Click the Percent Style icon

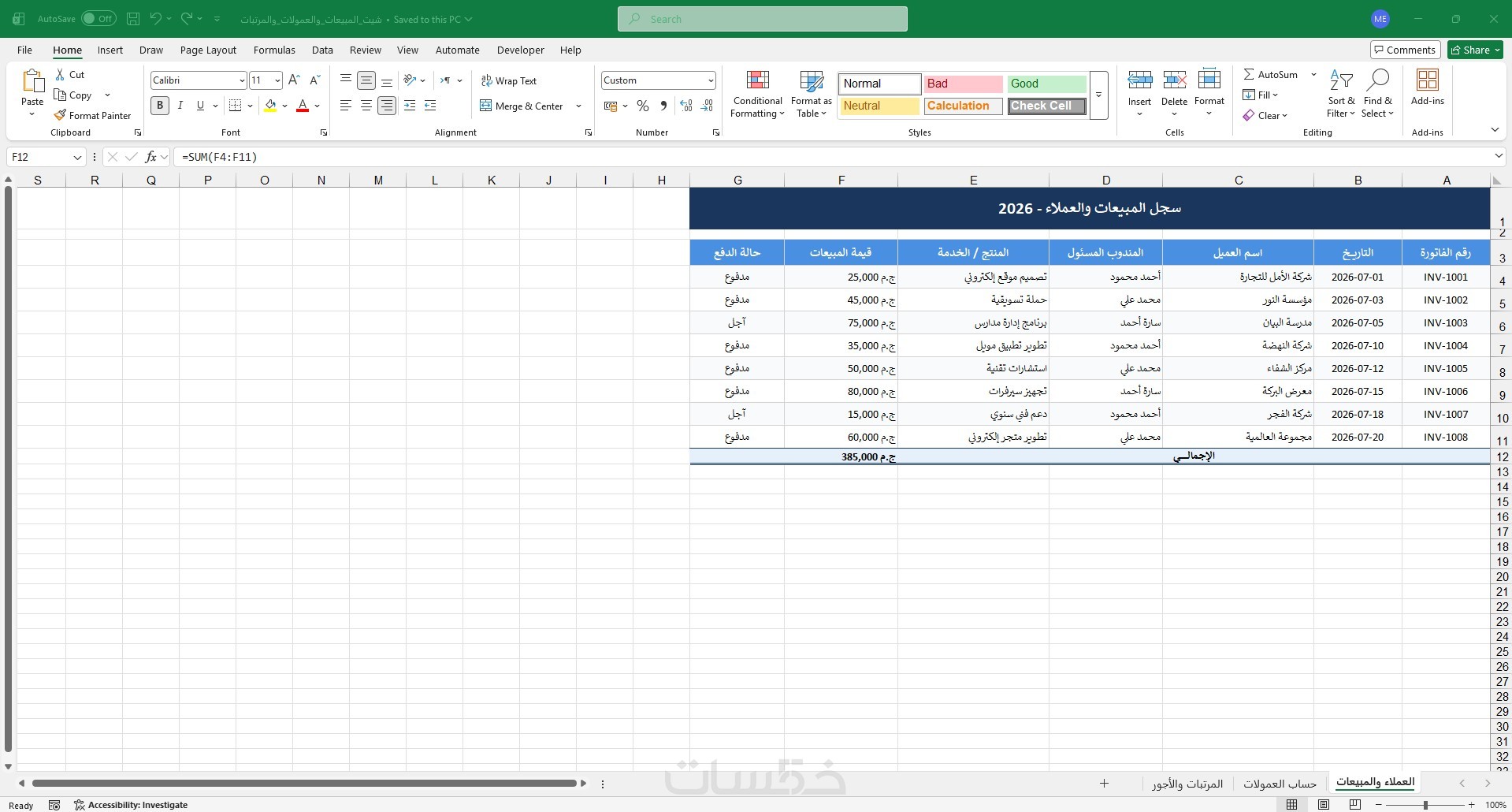(643, 106)
